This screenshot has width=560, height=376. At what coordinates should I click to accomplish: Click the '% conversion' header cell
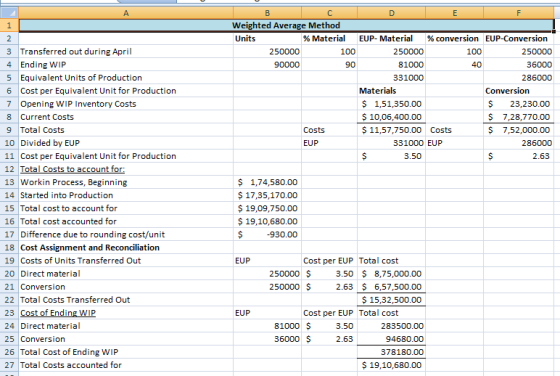[x=455, y=39]
